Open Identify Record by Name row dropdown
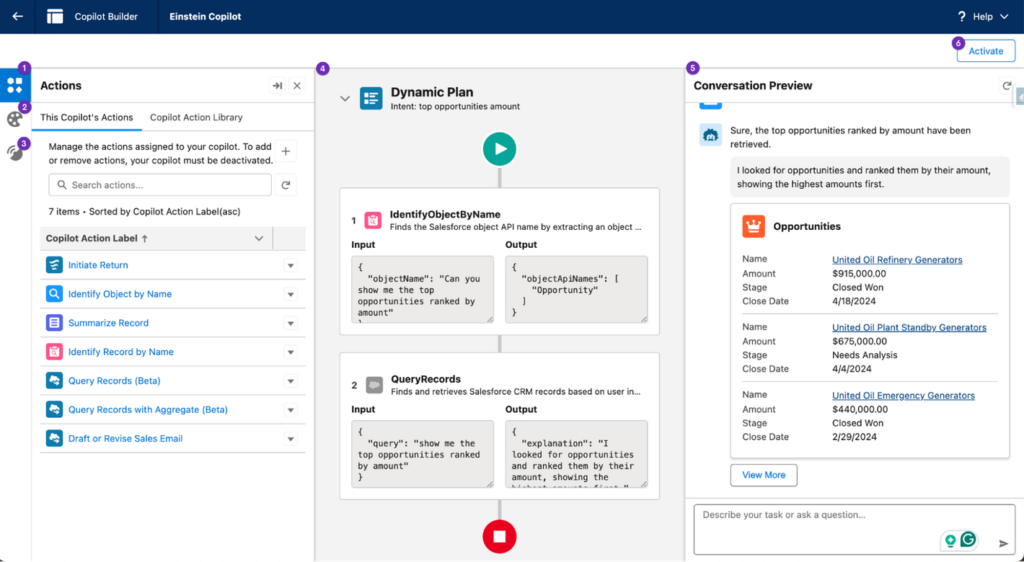The height and width of the screenshot is (562, 1024). (291, 352)
